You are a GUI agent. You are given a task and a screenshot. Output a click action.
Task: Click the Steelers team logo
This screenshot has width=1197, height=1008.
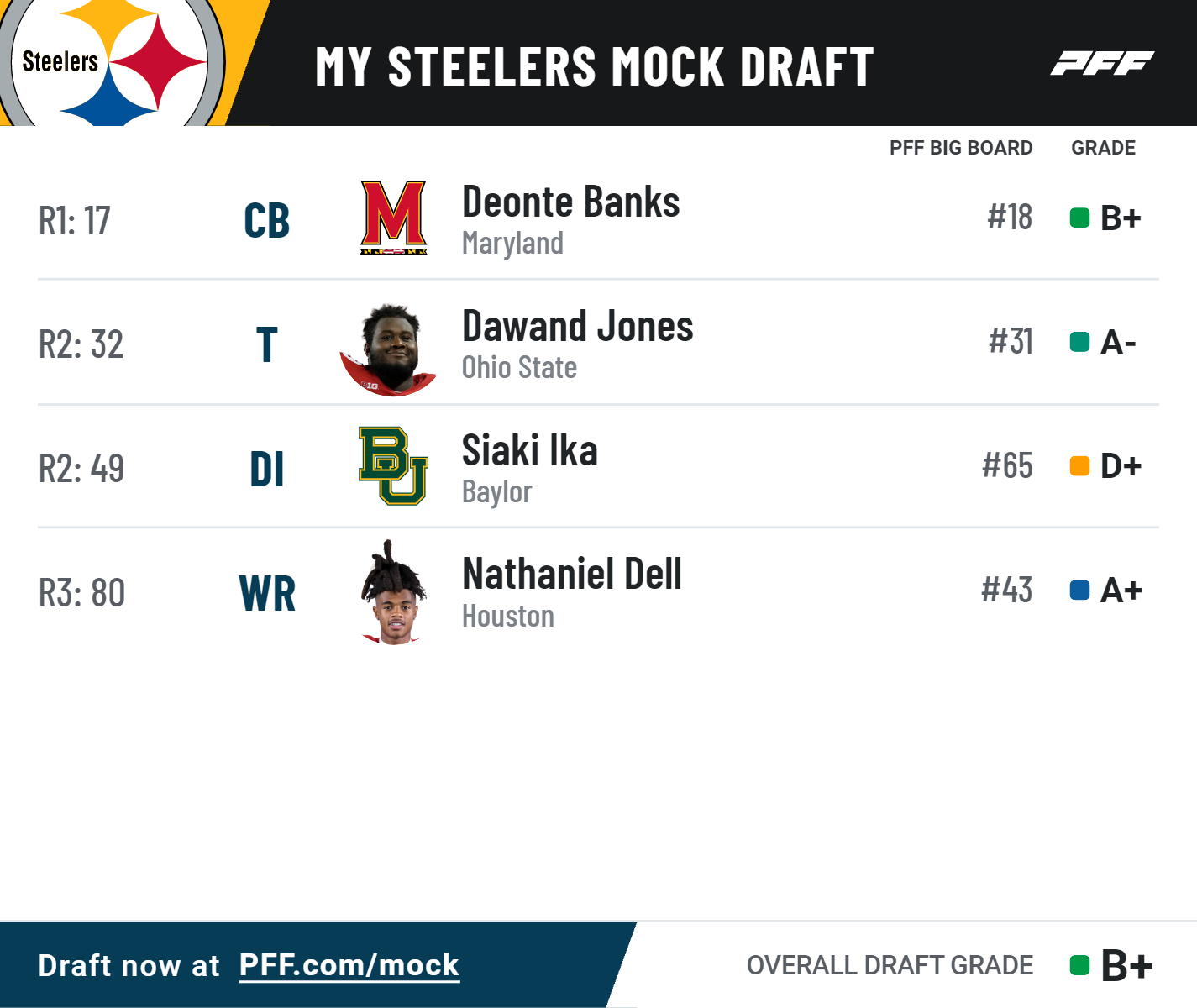113,62
